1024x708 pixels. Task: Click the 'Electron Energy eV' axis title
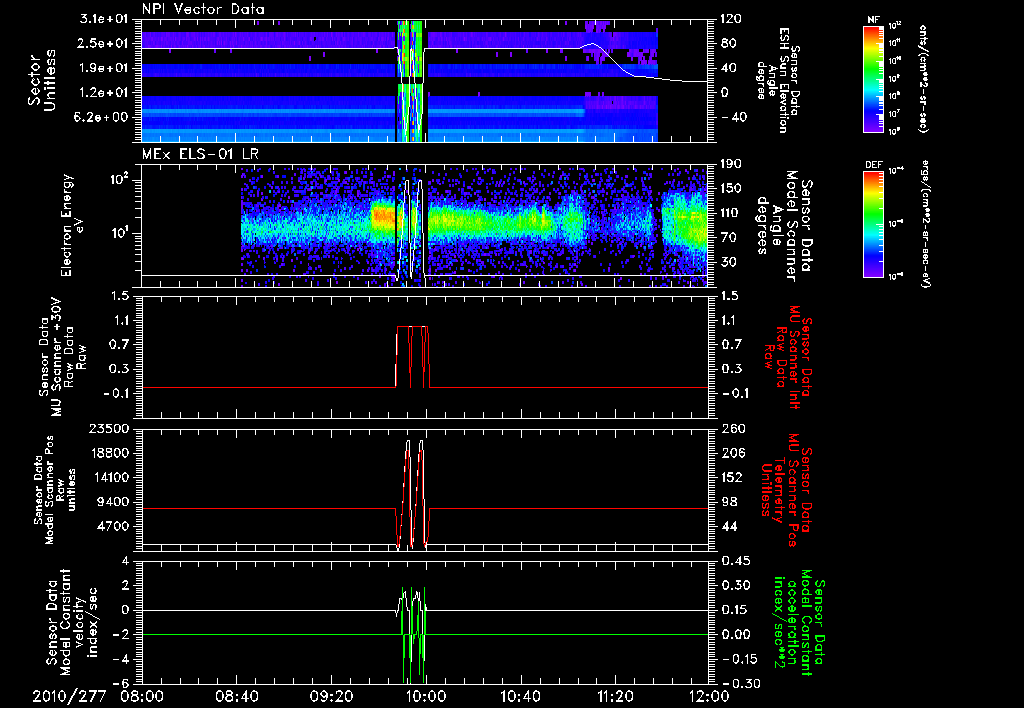(x=74, y=225)
